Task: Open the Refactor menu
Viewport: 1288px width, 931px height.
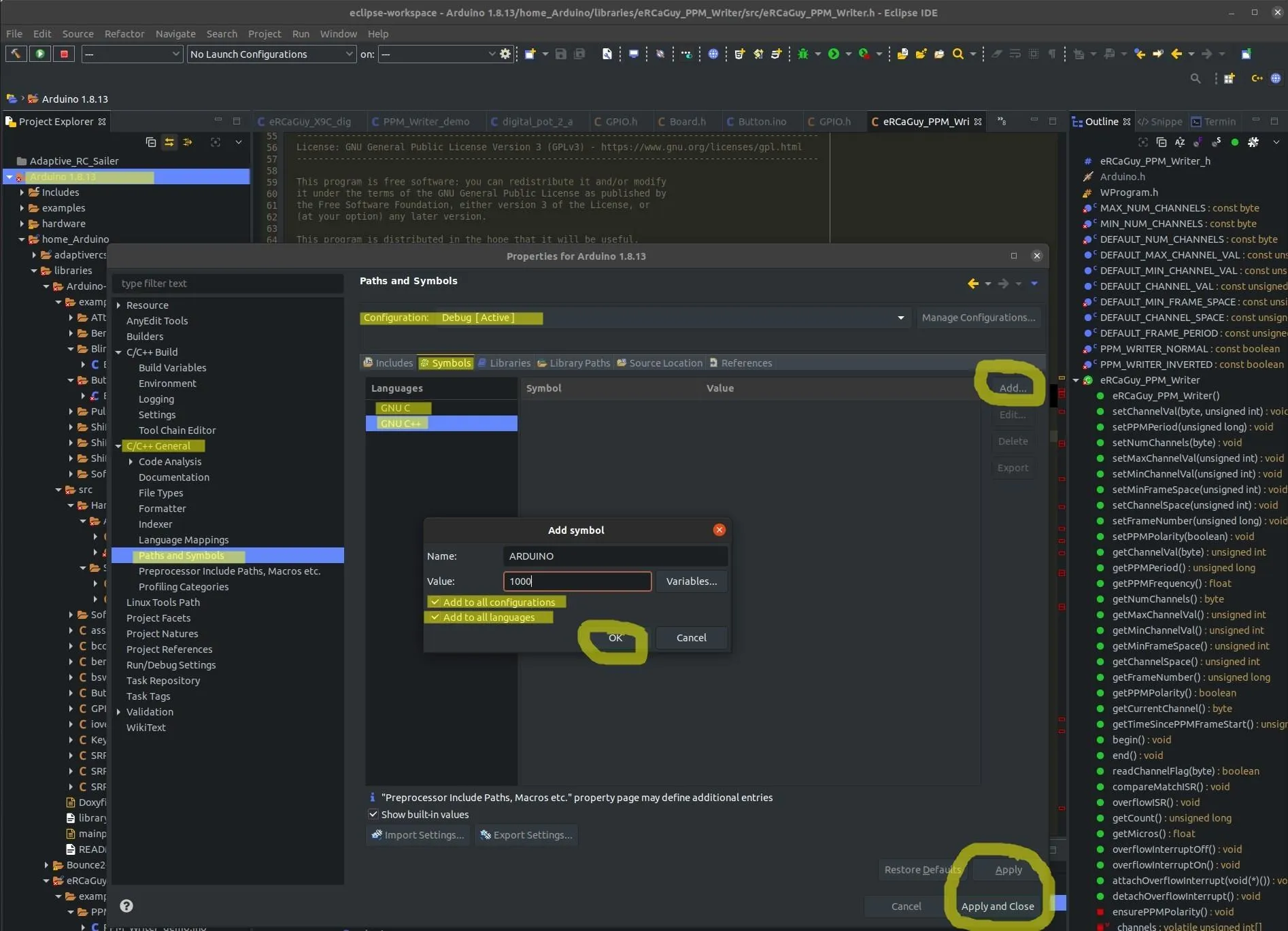Action: [x=124, y=33]
